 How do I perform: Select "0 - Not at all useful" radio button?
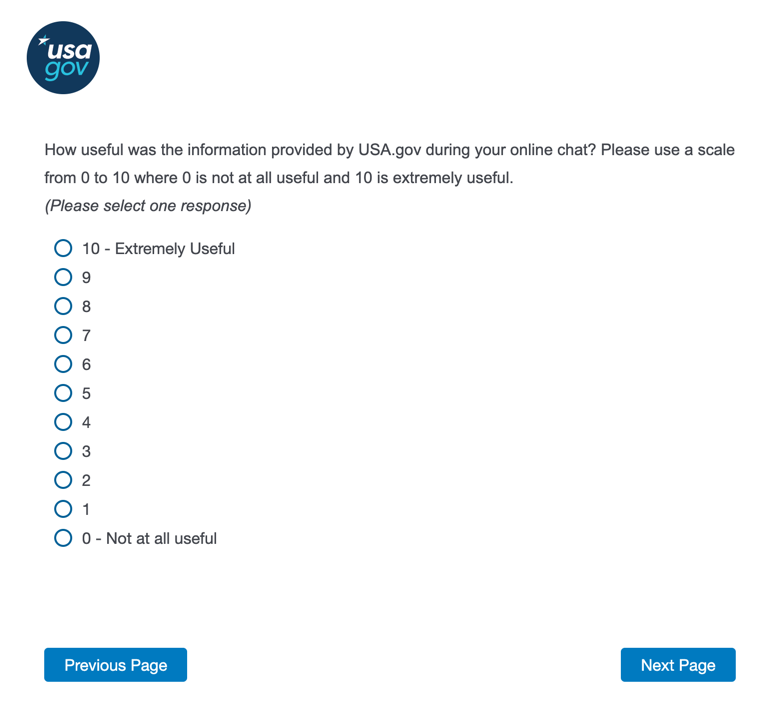click(x=63, y=538)
